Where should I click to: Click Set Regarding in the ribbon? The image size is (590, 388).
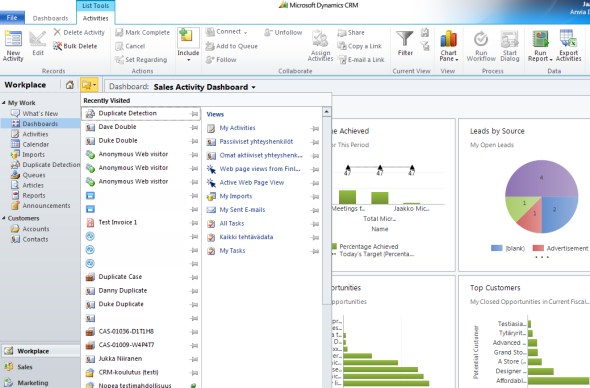[x=141, y=59]
